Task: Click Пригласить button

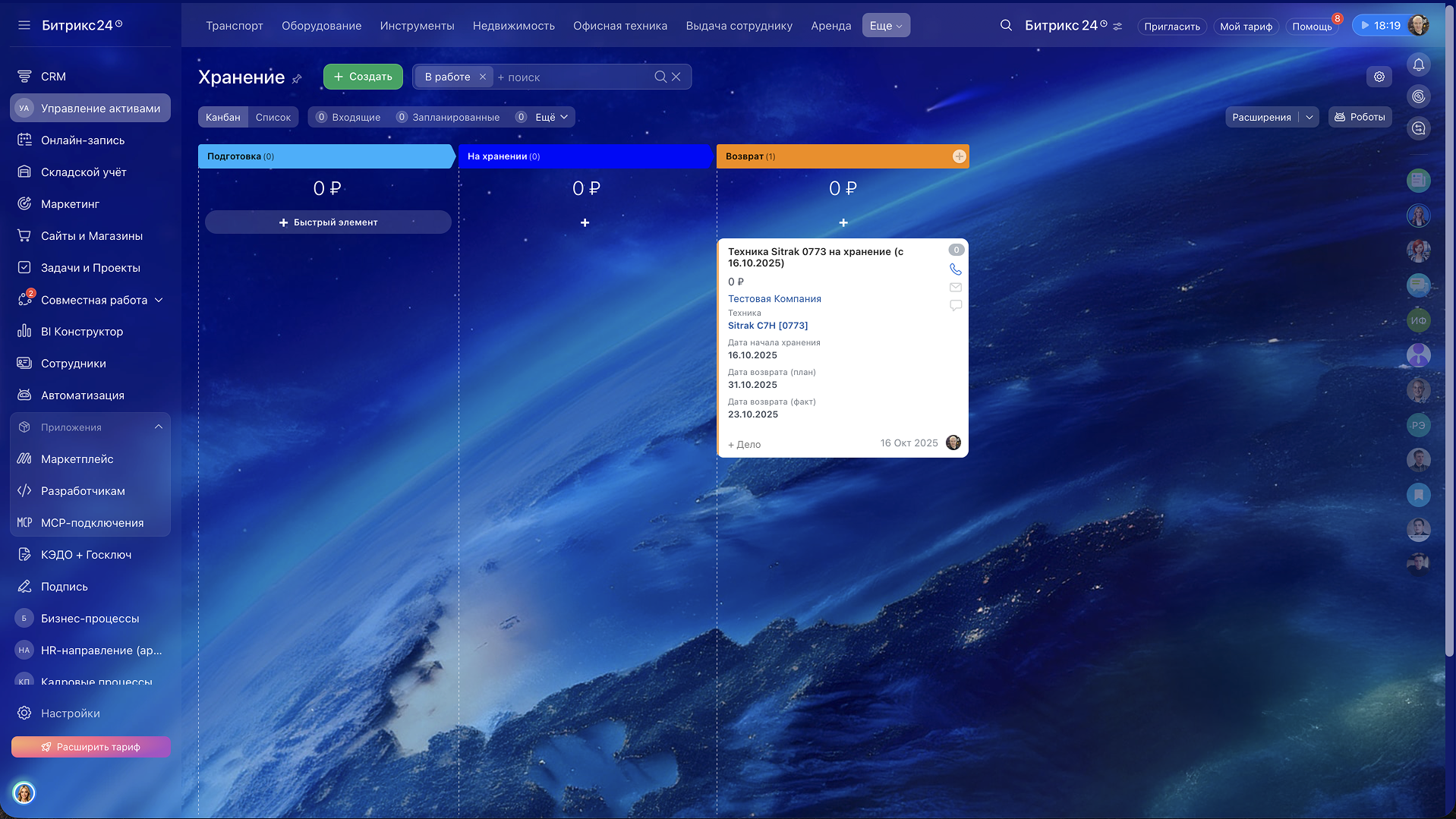Action: pos(1172,27)
